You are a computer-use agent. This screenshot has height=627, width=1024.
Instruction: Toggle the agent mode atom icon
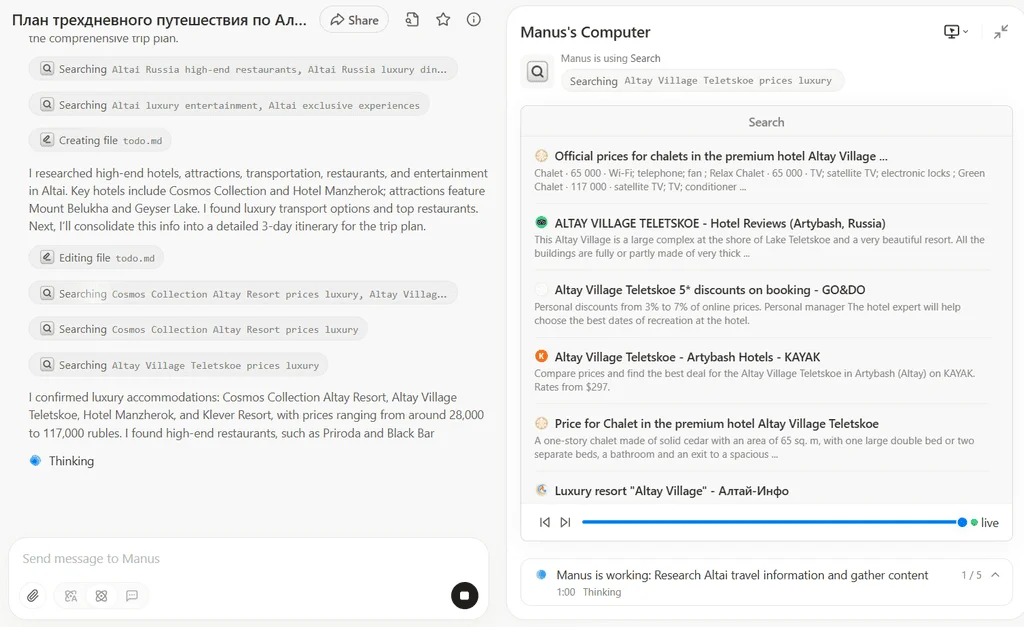101,596
